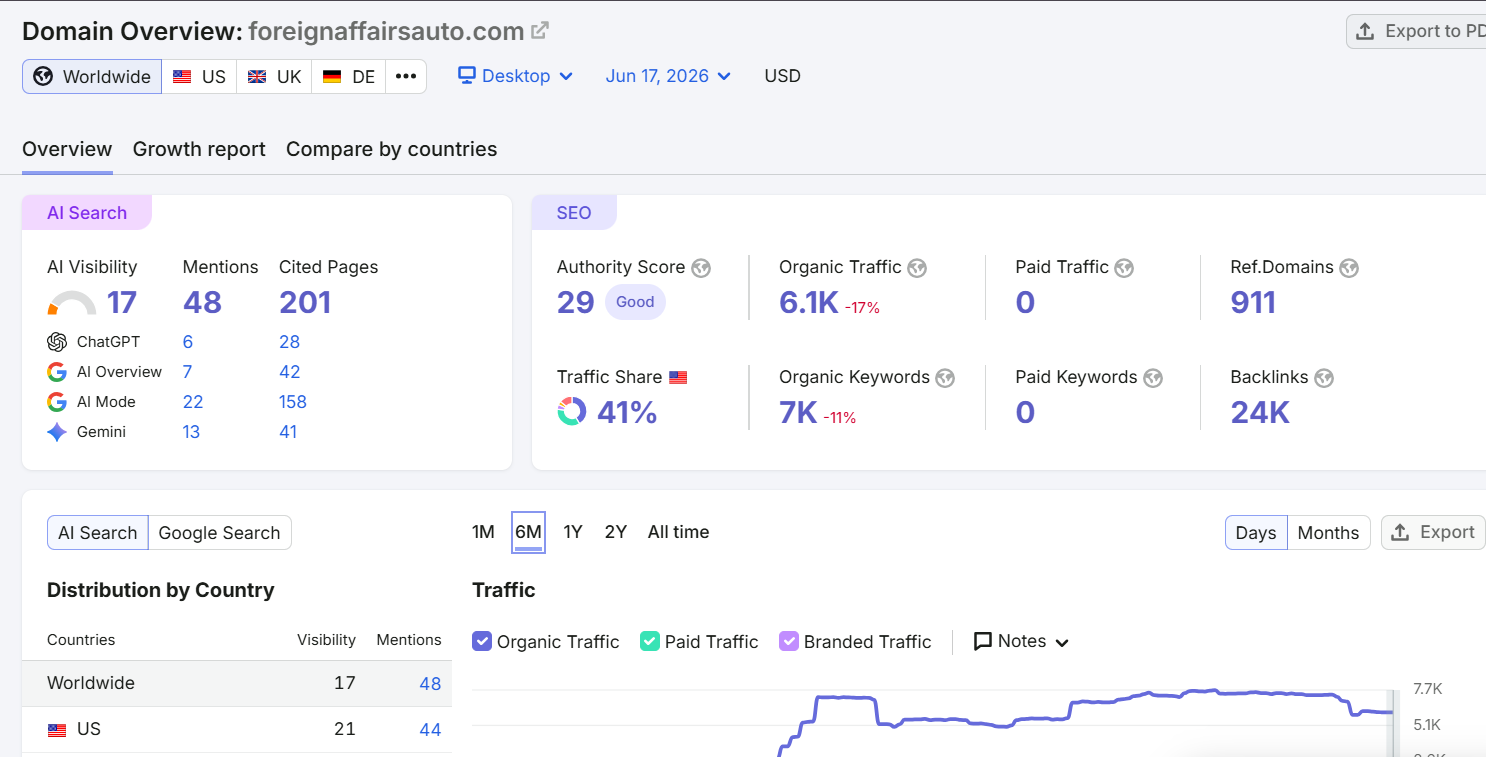Uncheck the Organic Traffic checkbox
Screen dimensions: 1486x757
tap(482, 642)
